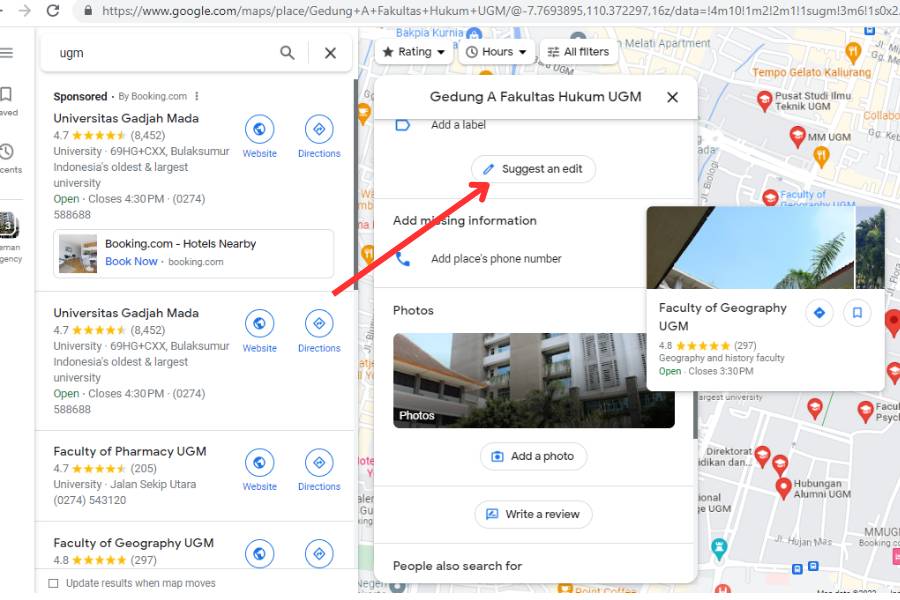Open Website for Faculty of Geography UGM result
The width and height of the screenshot is (900, 600).
pyautogui.click(x=259, y=553)
